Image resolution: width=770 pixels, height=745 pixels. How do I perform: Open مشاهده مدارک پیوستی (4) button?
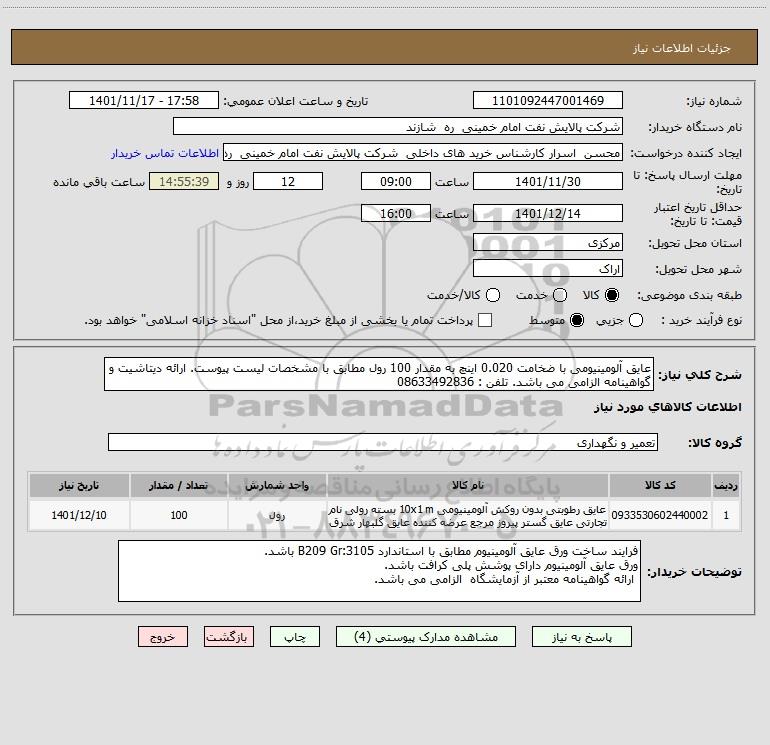(426, 637)
